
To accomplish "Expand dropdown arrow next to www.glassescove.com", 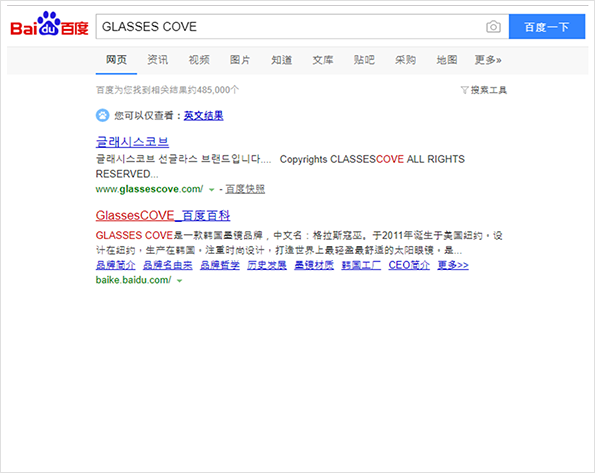I will 211,189.
